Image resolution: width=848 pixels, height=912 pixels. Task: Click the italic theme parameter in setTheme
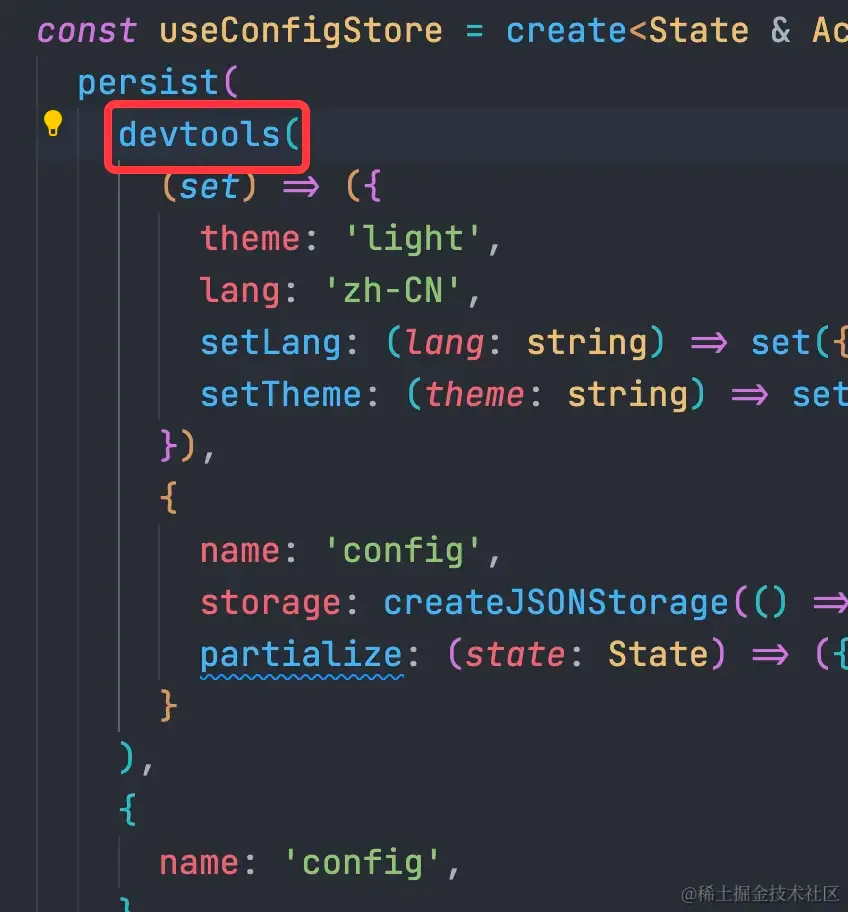click(475, 394)
